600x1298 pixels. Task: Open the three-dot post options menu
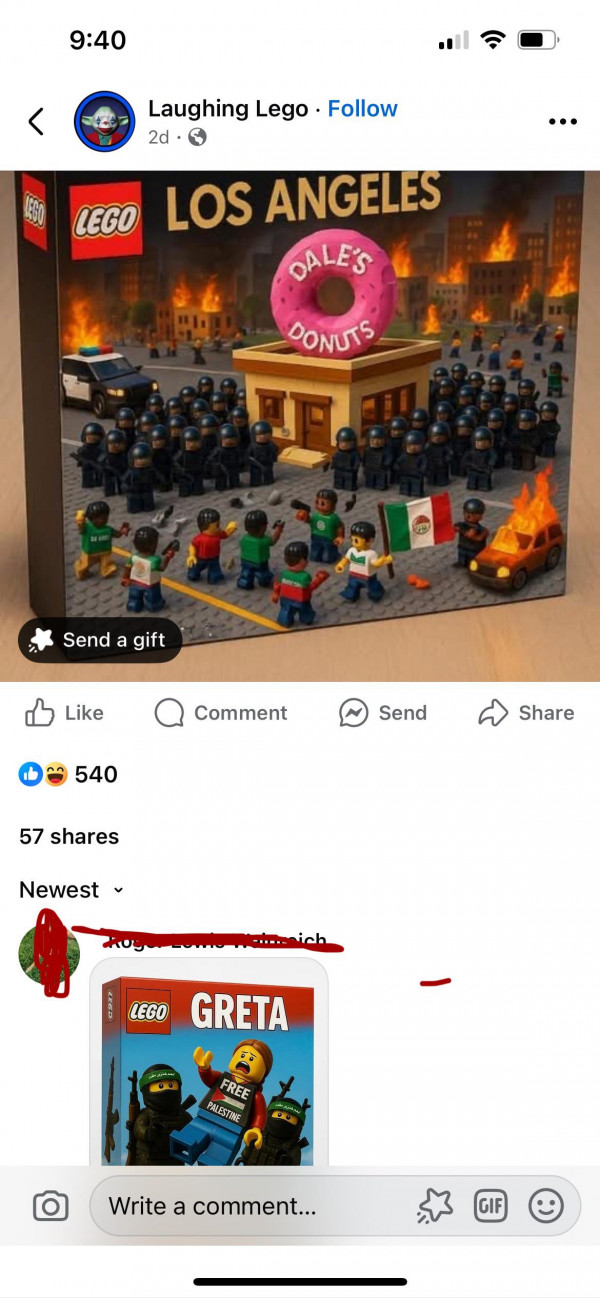point(563,122)
